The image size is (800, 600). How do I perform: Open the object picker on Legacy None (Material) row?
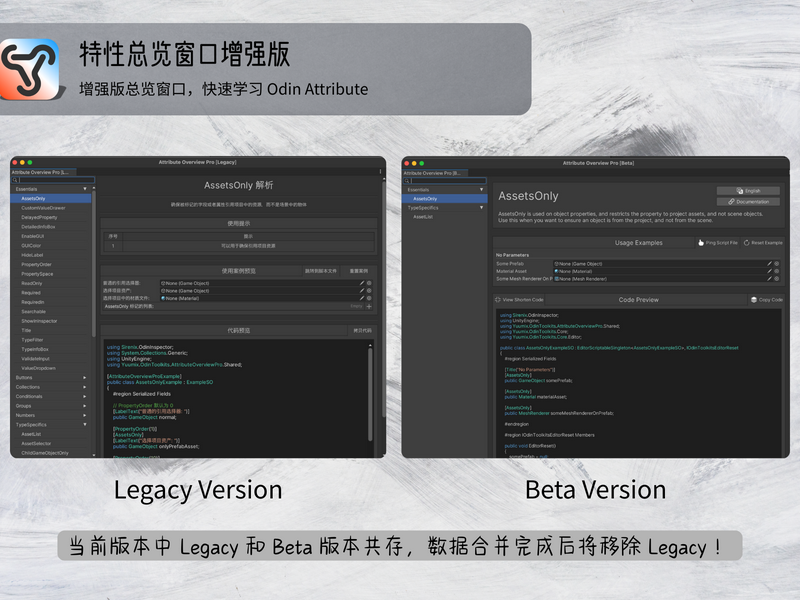pyautogui.click(x=369, y=298)
